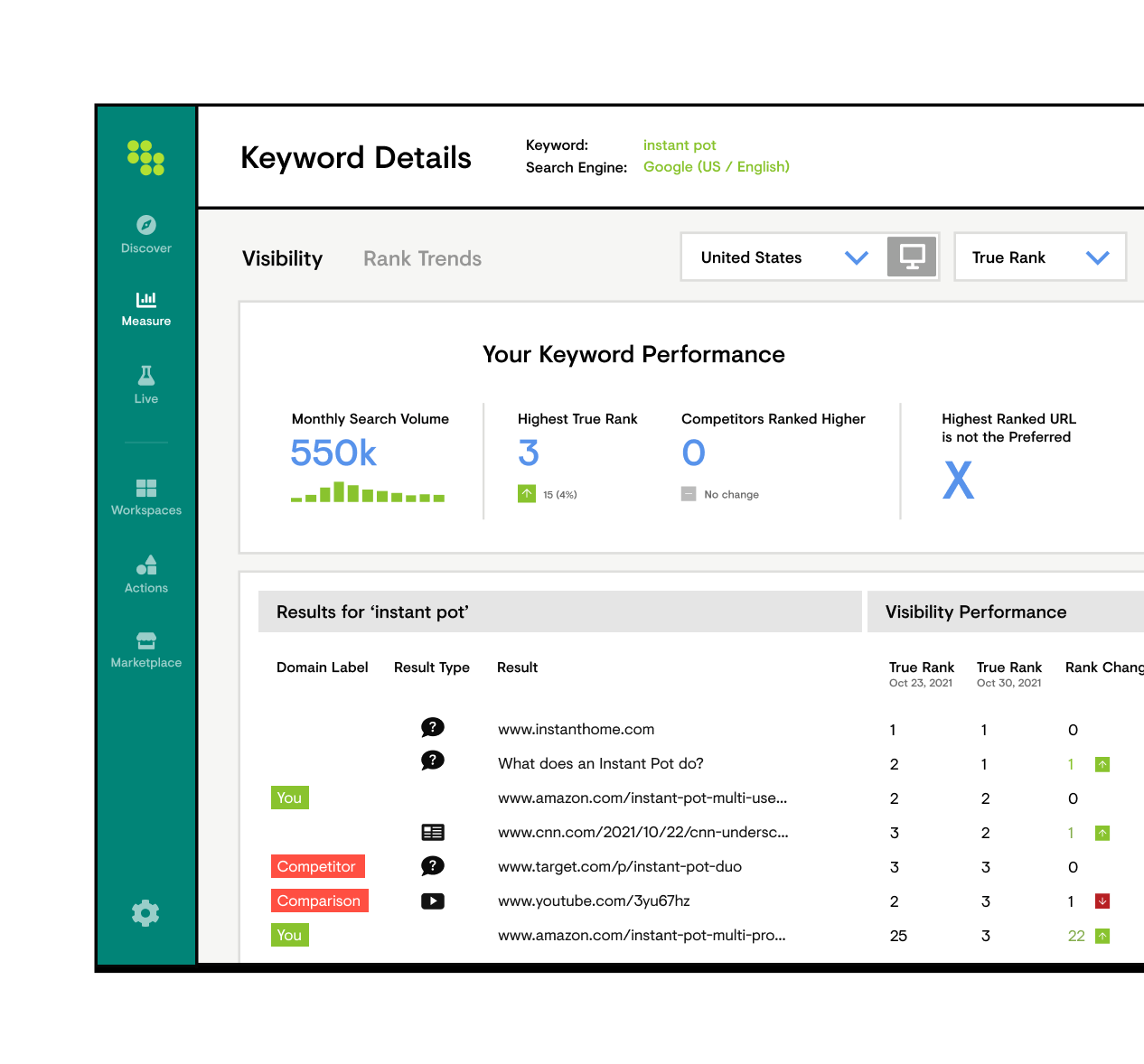Click the Result Type column header
The height and width of the screenshot is (1064, 1144).
432,667
